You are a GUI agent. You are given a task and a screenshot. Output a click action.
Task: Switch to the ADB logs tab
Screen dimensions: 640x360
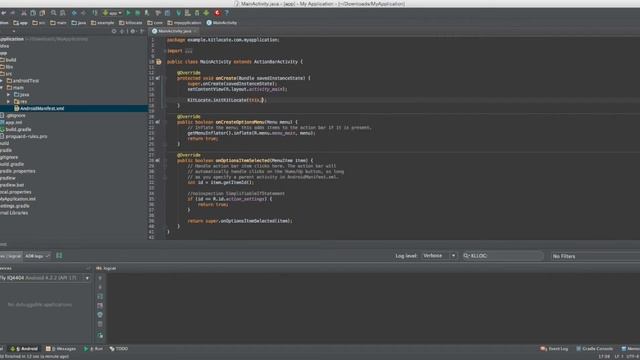click(x=37, y=256)
